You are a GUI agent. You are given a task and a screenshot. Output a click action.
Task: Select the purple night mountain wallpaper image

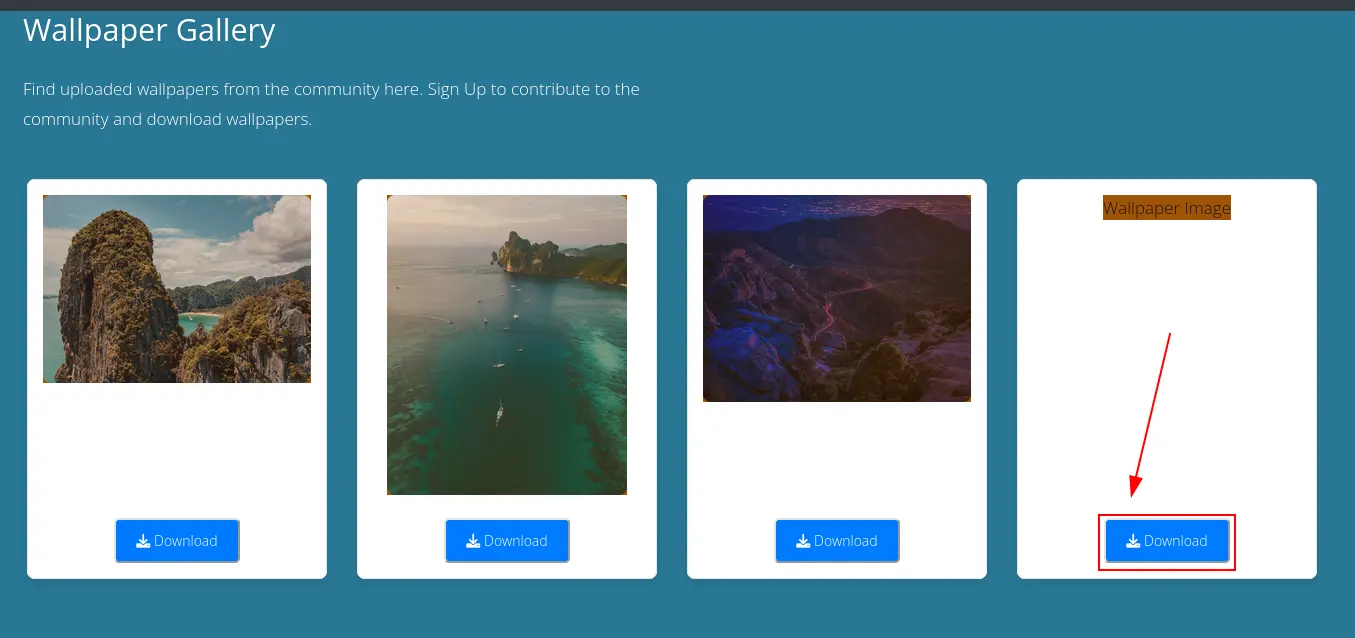coord(837,298)
